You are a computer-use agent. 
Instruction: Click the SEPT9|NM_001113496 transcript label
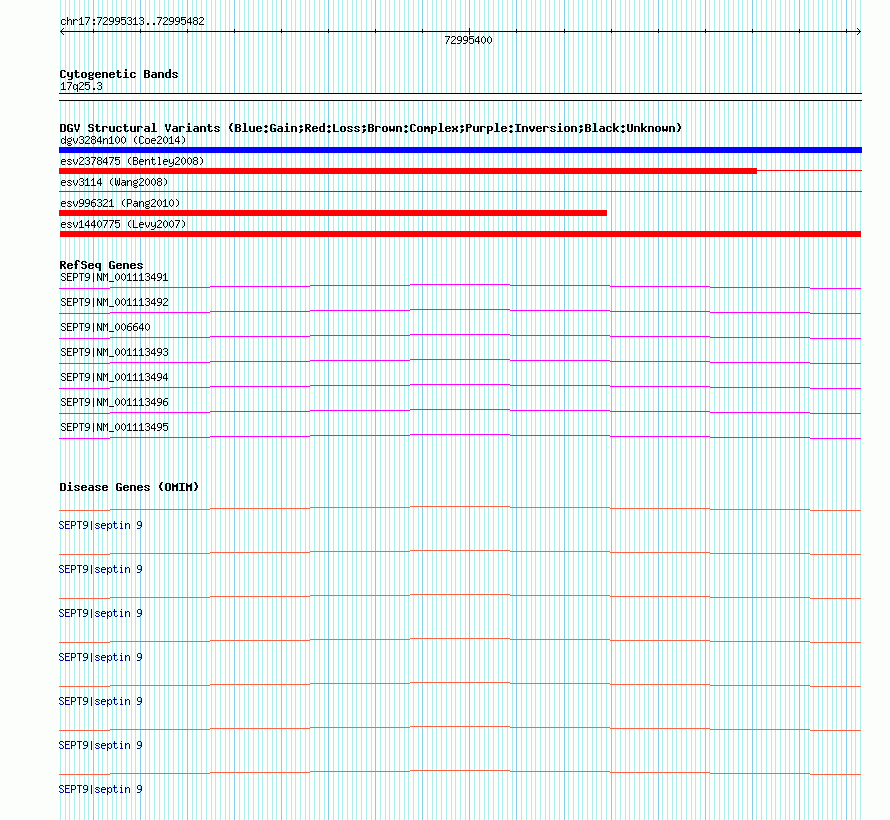pos(114,402)
